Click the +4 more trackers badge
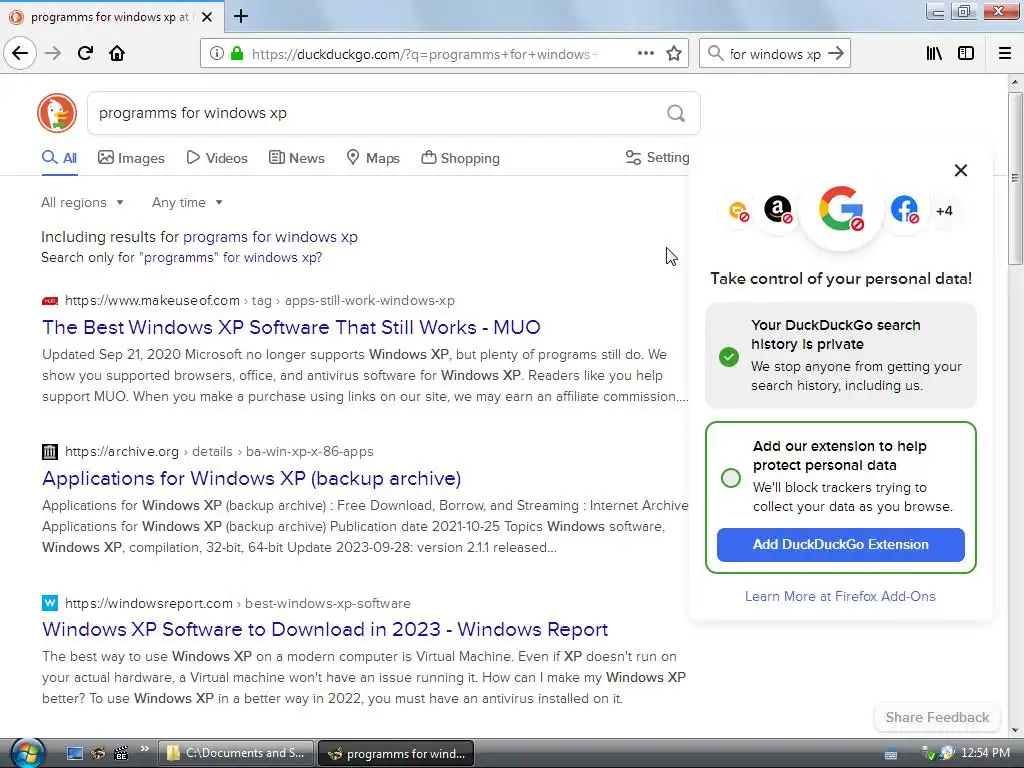 [x=944, y=211]
